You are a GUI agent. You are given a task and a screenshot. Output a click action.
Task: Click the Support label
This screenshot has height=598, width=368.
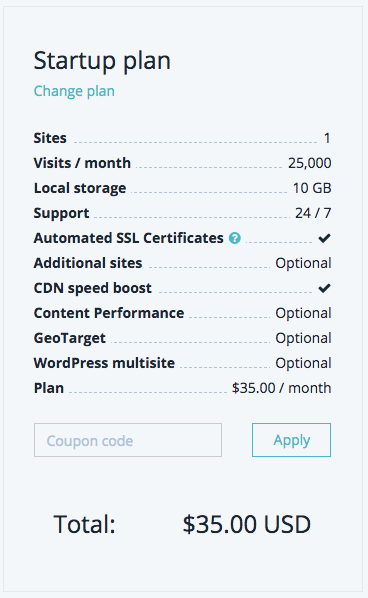coord(61,213)
